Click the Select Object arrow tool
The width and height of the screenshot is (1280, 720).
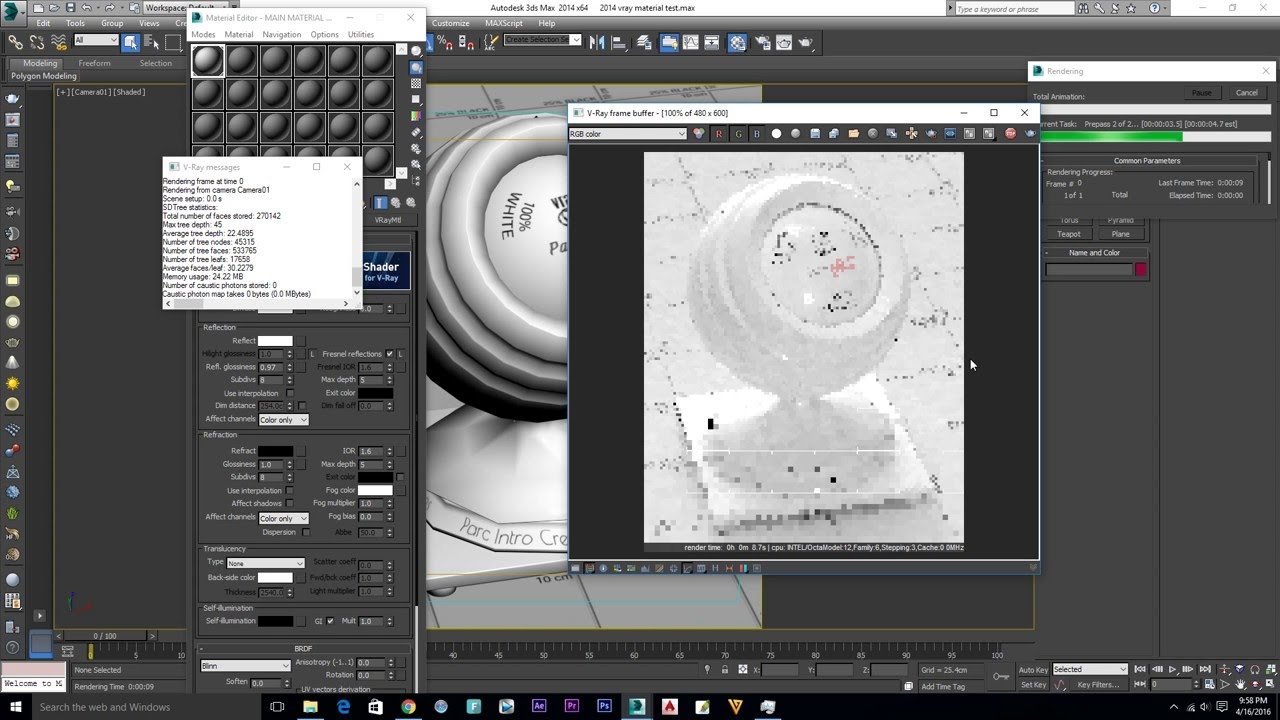click(130, 42)
